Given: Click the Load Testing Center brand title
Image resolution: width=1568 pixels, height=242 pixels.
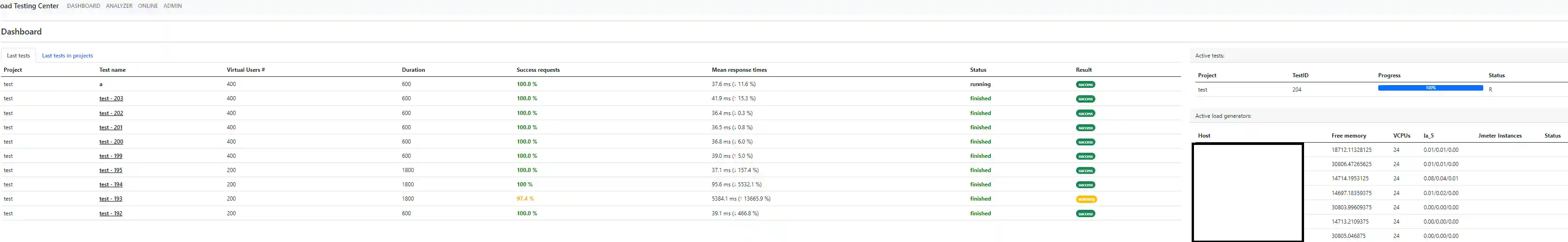Looking at the screenshot, I should (29, 6).
